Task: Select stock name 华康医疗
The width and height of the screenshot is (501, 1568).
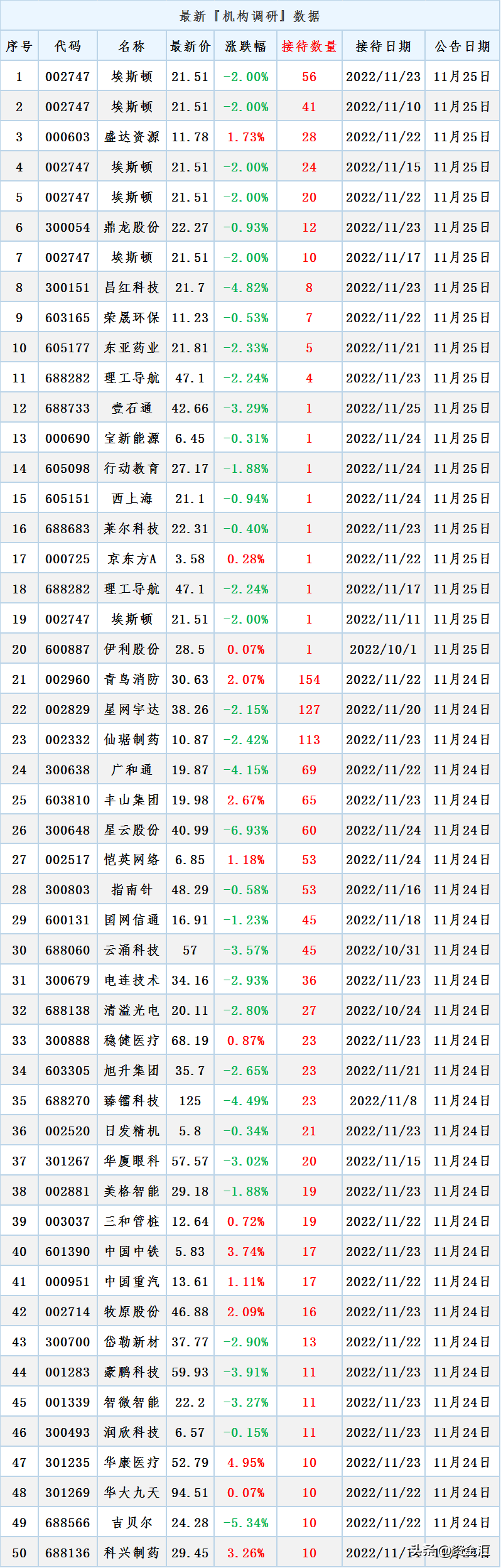Action: tap(132, 1463)
